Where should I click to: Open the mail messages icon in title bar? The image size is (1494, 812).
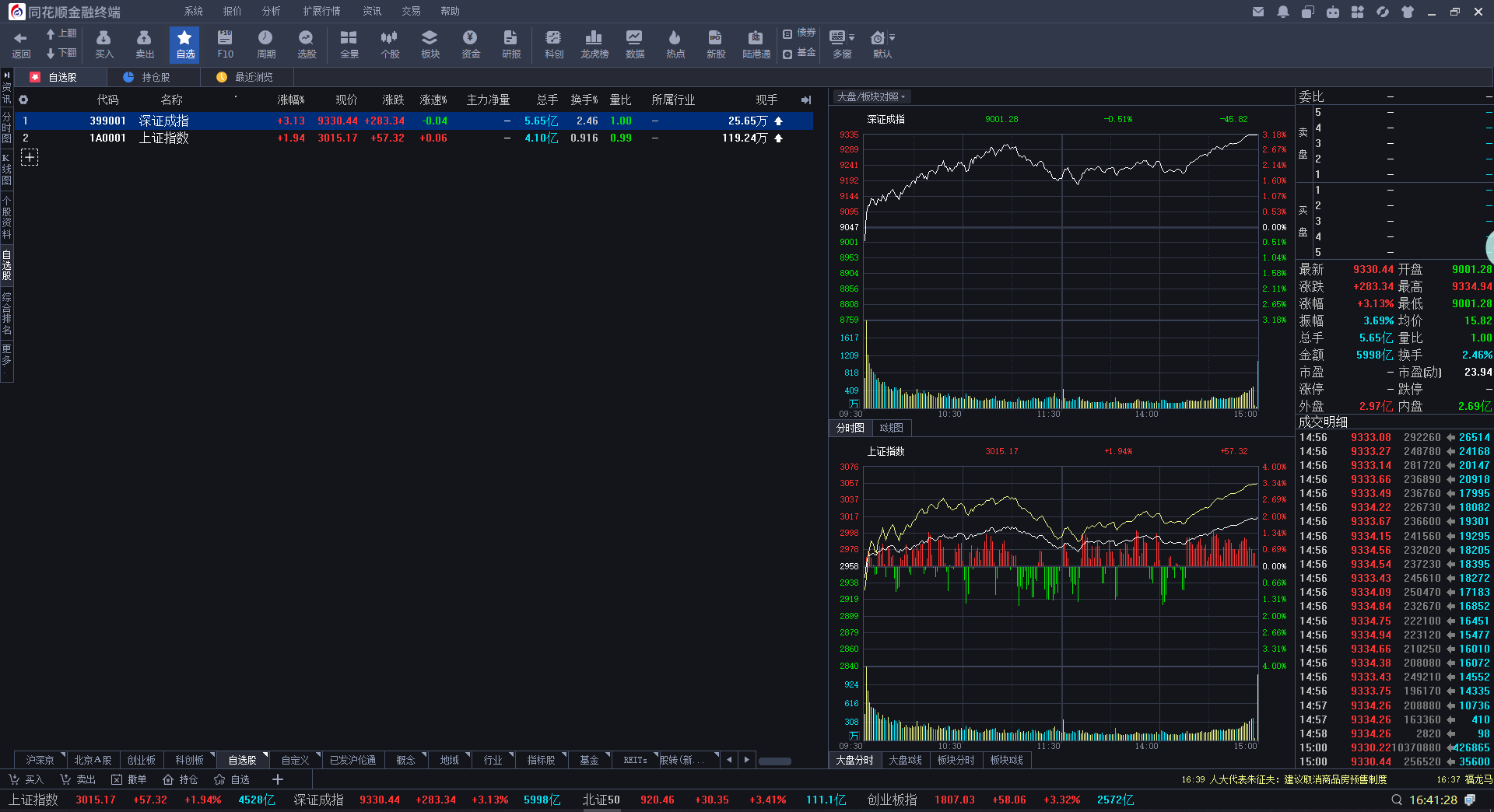coord(1258,12)
